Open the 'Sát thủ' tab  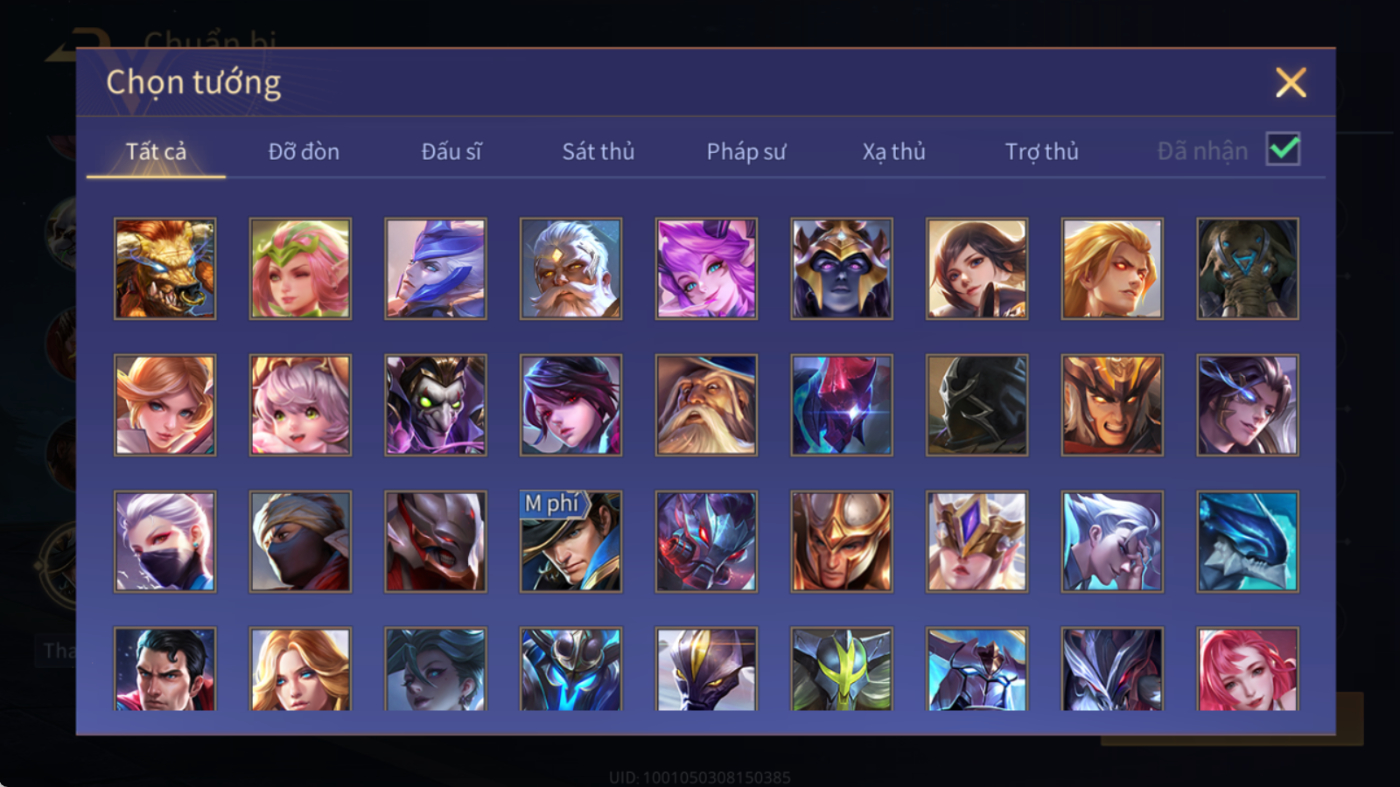[598, 152]
